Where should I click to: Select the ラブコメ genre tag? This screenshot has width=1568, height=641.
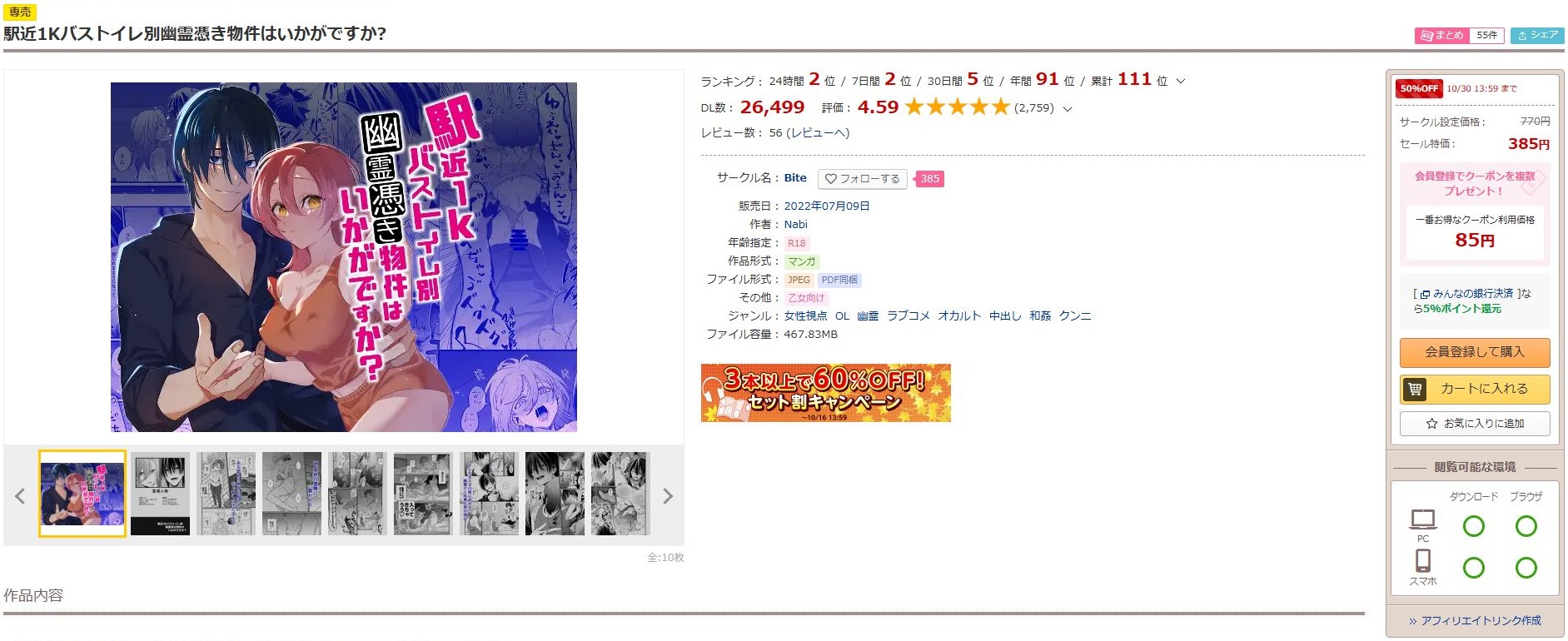[x=908, y=316]
